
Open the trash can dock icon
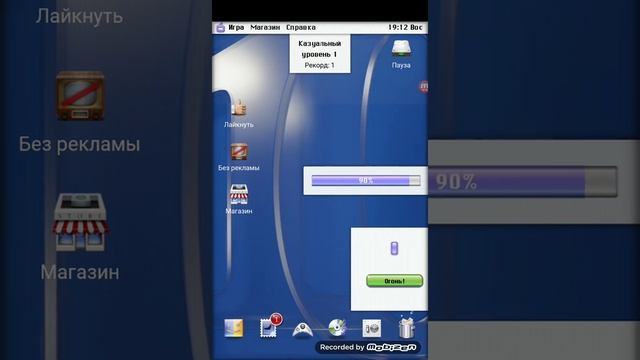(x=407, y=327)
